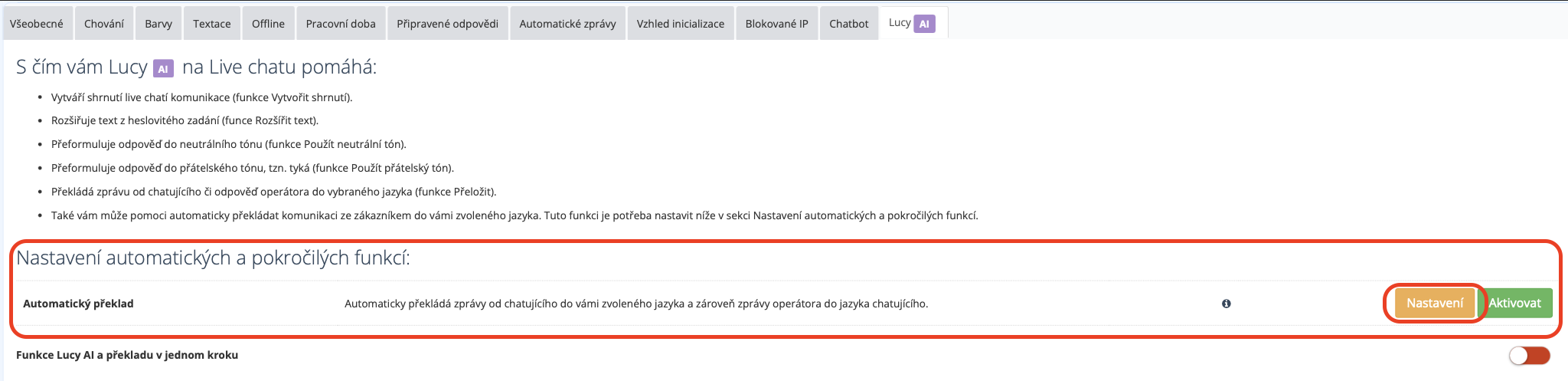Click the AI badge in the heading

[163, 69]
